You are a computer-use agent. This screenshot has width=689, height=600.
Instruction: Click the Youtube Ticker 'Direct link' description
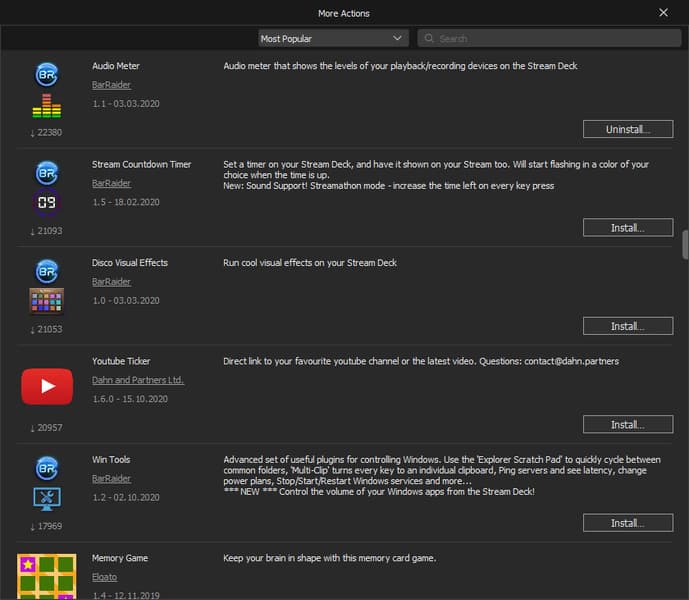click(x=421, y=361)
